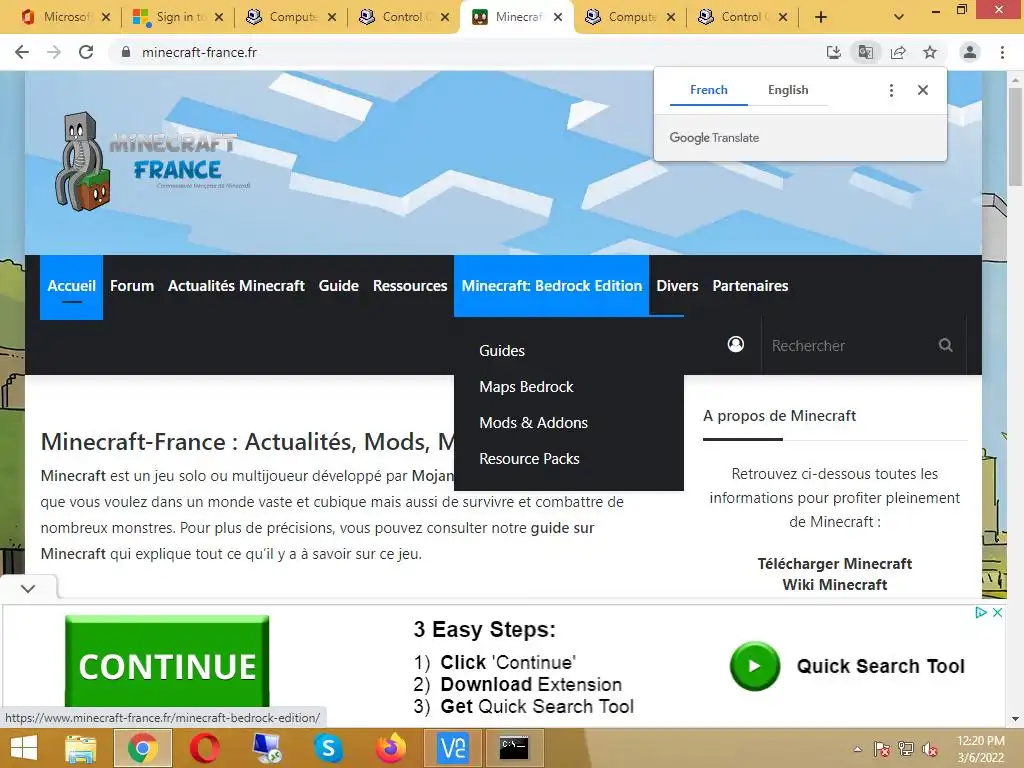The width and height of the screenshot is (1024, 768).
Task: Open the Chrome three-dot menu
Action: (1002, 52)
